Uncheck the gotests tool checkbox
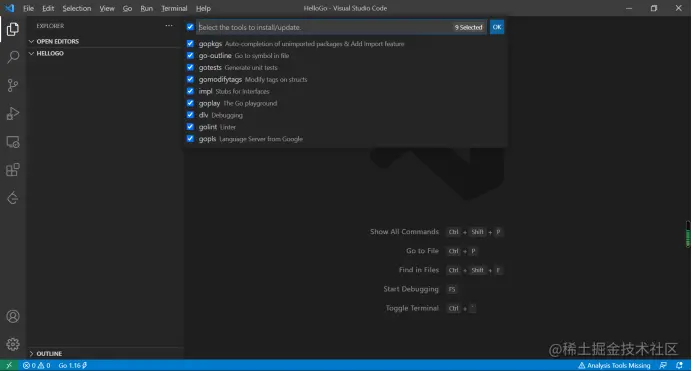The height and width of the screenshot is (371, 692). 190,67
